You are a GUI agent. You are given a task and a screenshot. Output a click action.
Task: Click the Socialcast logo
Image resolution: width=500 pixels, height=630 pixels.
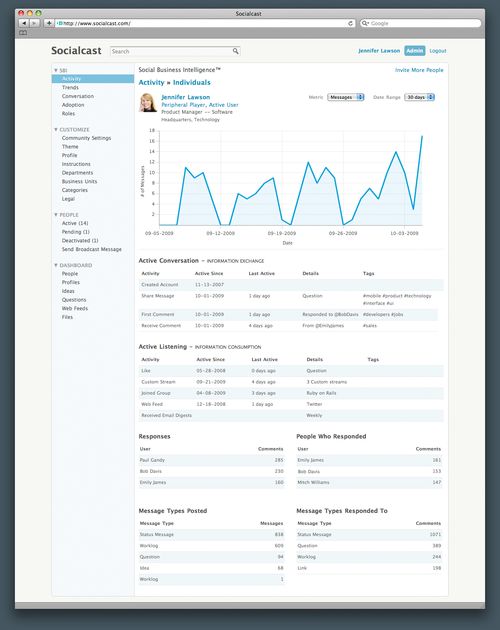point(76,51)
